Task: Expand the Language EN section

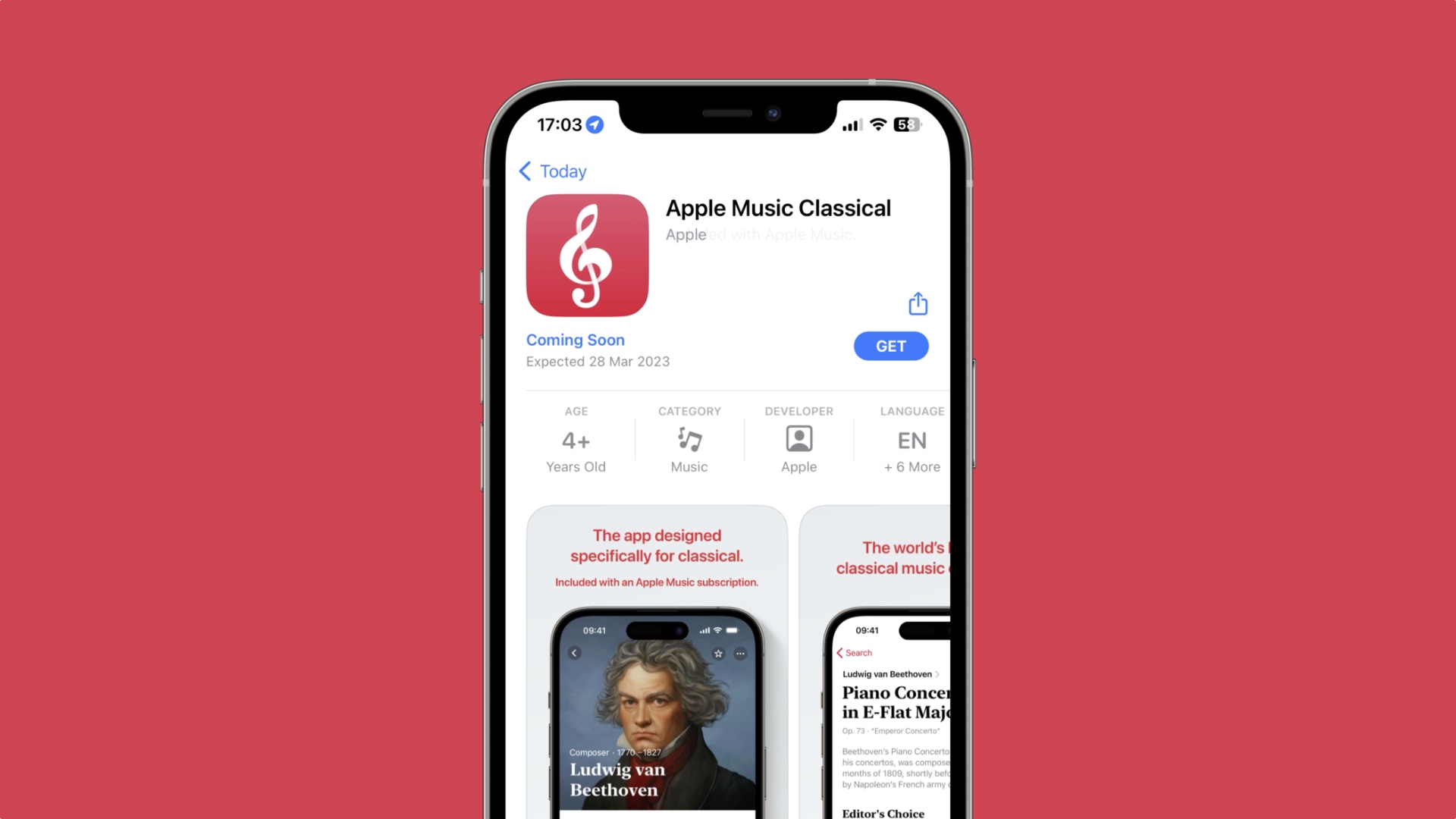Action: pyautogui.click(x=910, y=440)
